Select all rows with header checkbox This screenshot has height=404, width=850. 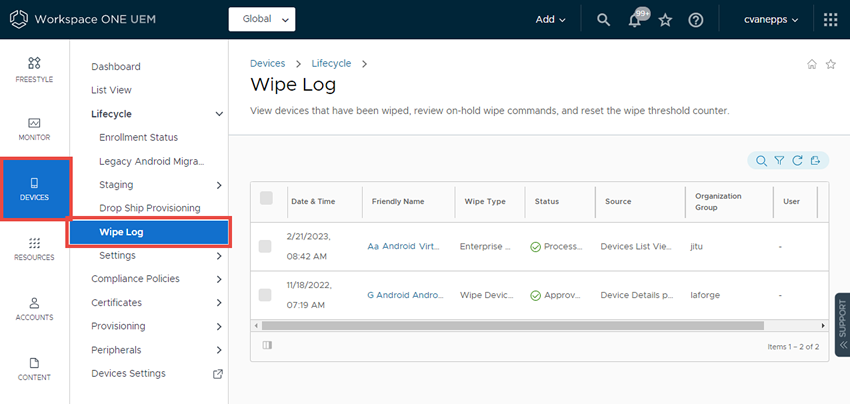tap(266, 198)
